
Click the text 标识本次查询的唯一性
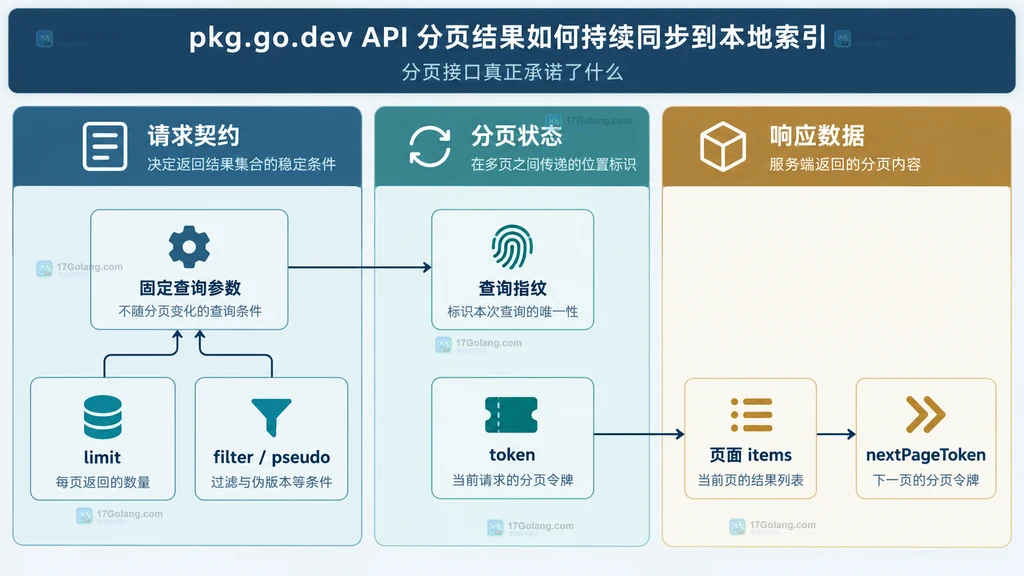[513, 312]
